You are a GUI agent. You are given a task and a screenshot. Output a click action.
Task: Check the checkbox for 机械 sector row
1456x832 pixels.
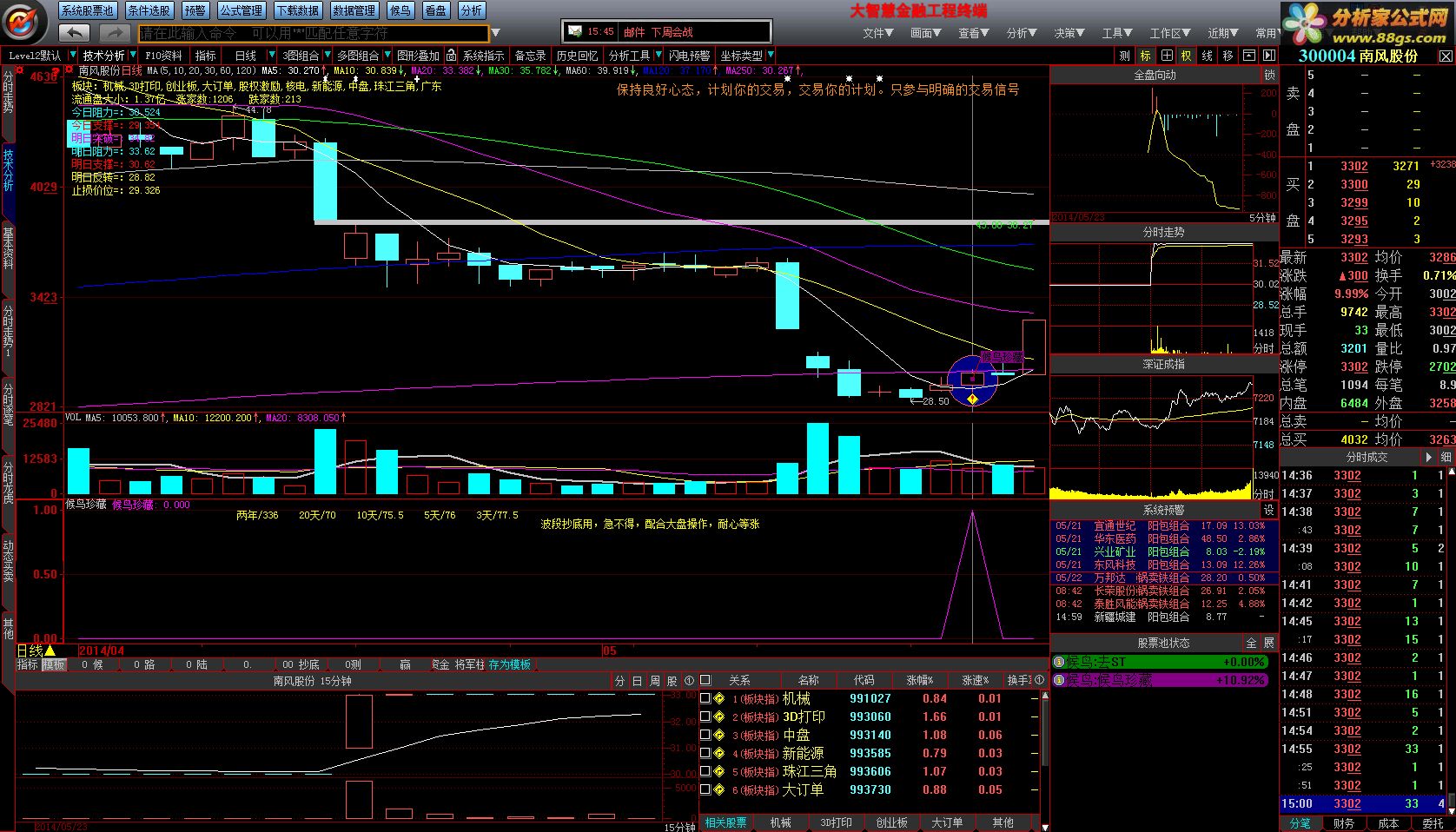pos(705,698)
